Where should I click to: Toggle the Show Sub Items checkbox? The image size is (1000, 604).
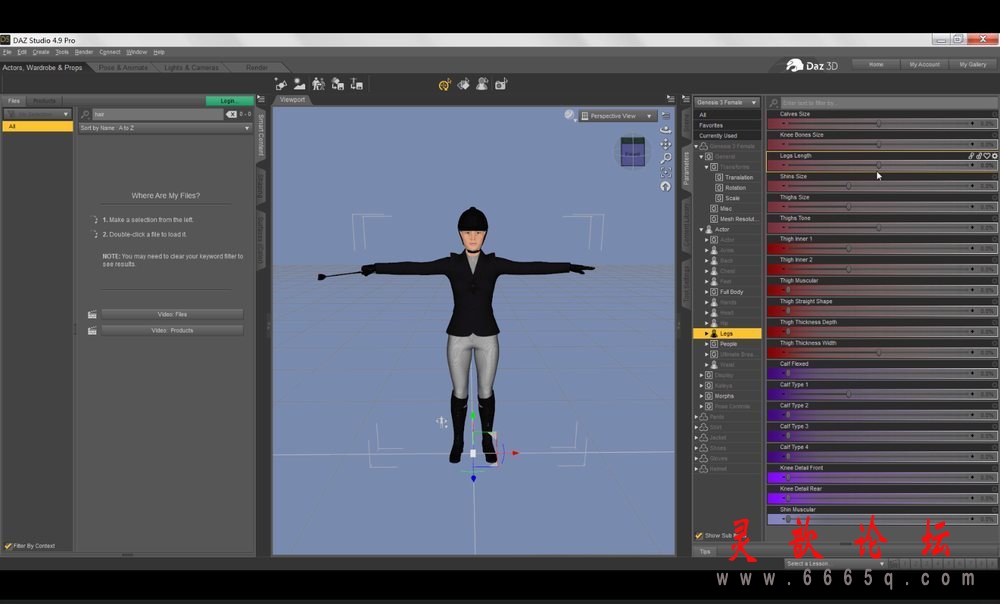click(x=699, y=536)
